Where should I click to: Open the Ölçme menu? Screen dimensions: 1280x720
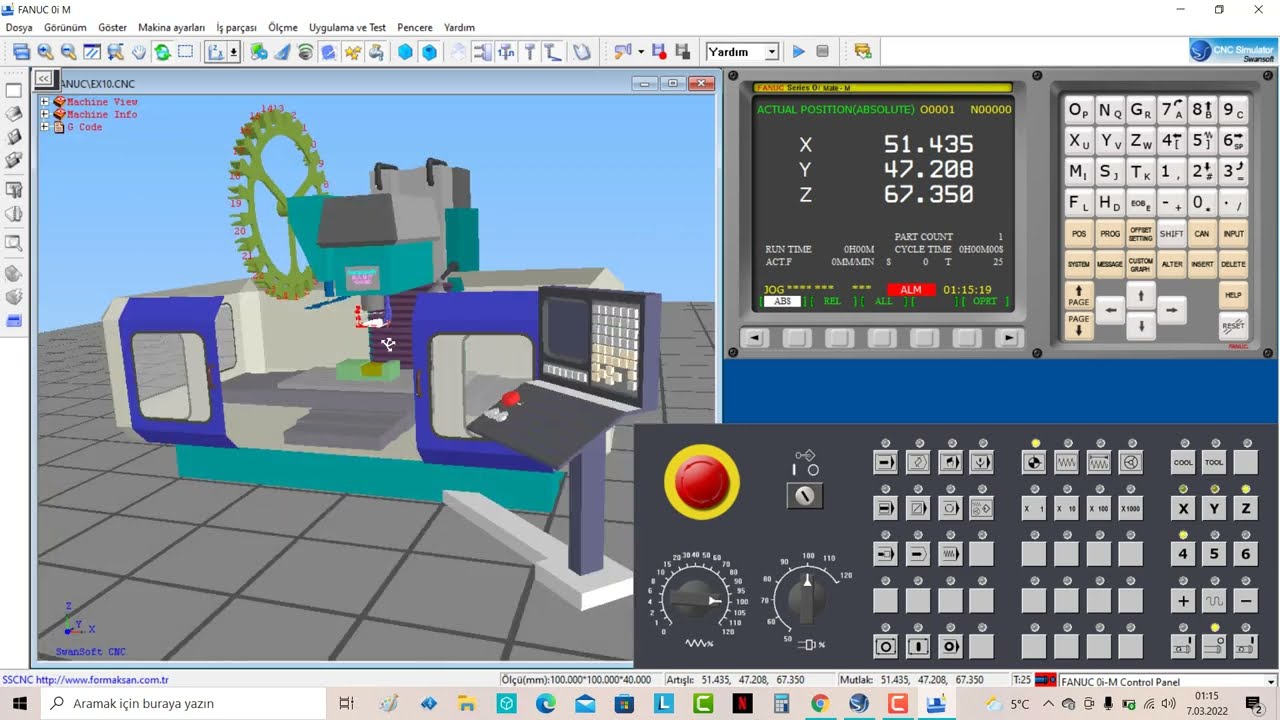pos(283,28)
